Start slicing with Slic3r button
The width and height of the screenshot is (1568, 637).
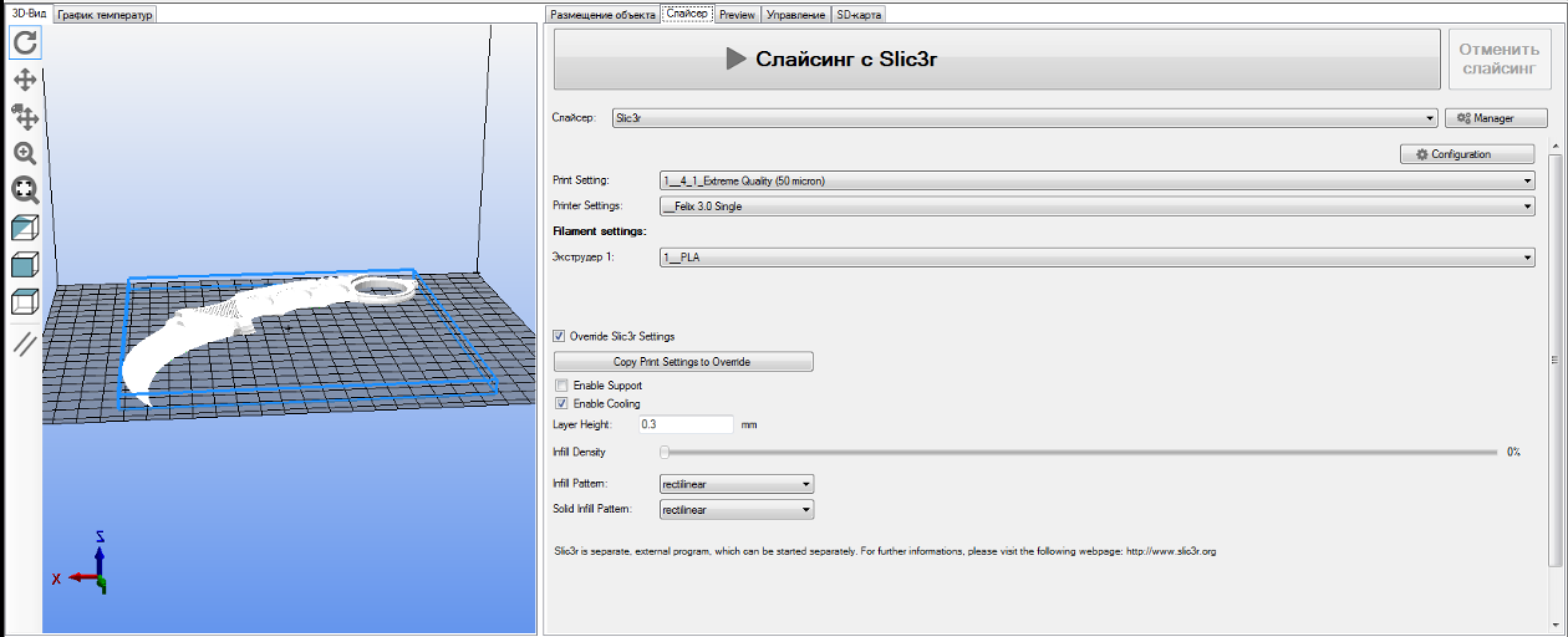tap(996, 60)
